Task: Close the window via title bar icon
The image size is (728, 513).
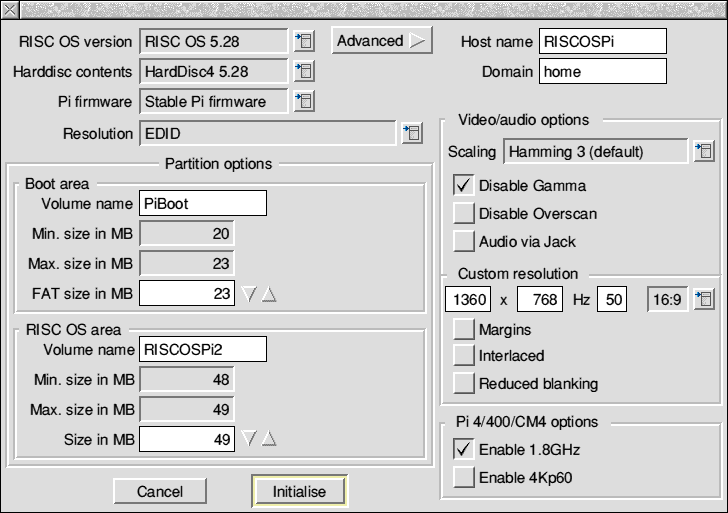Action: [x=9, y=9]
